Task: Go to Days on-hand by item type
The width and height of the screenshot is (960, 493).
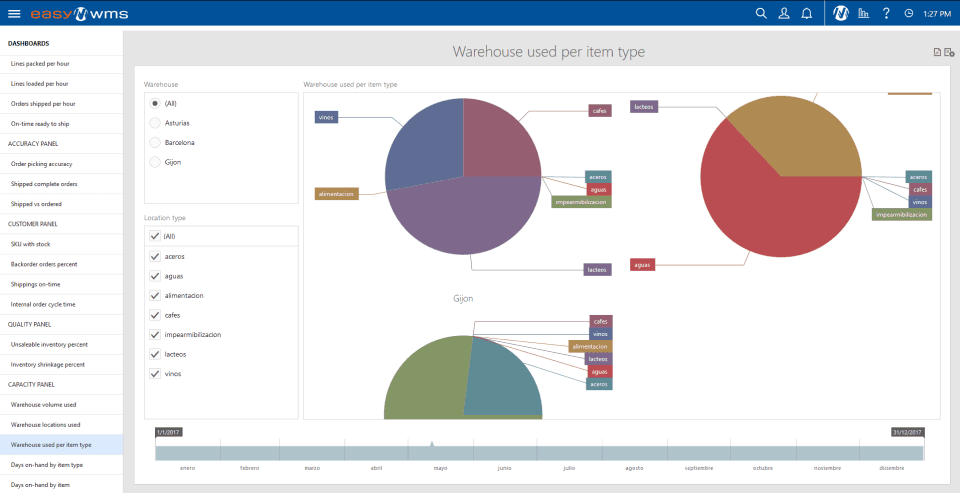Action: 61,465
